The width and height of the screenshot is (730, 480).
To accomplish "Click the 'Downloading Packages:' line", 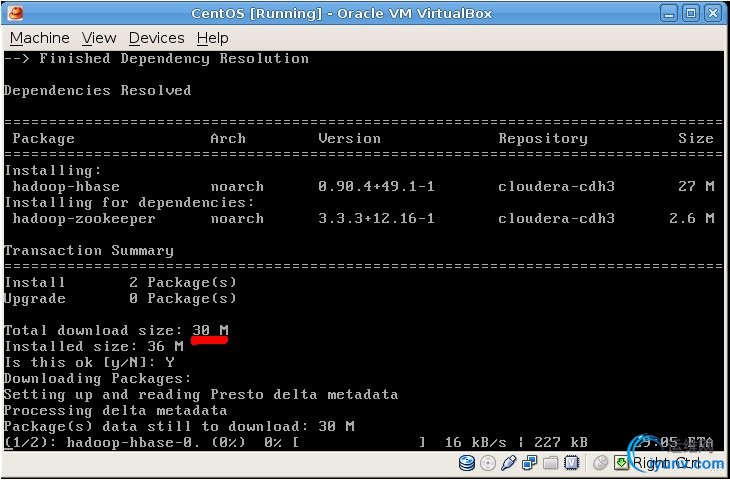I will pos(97,379).
